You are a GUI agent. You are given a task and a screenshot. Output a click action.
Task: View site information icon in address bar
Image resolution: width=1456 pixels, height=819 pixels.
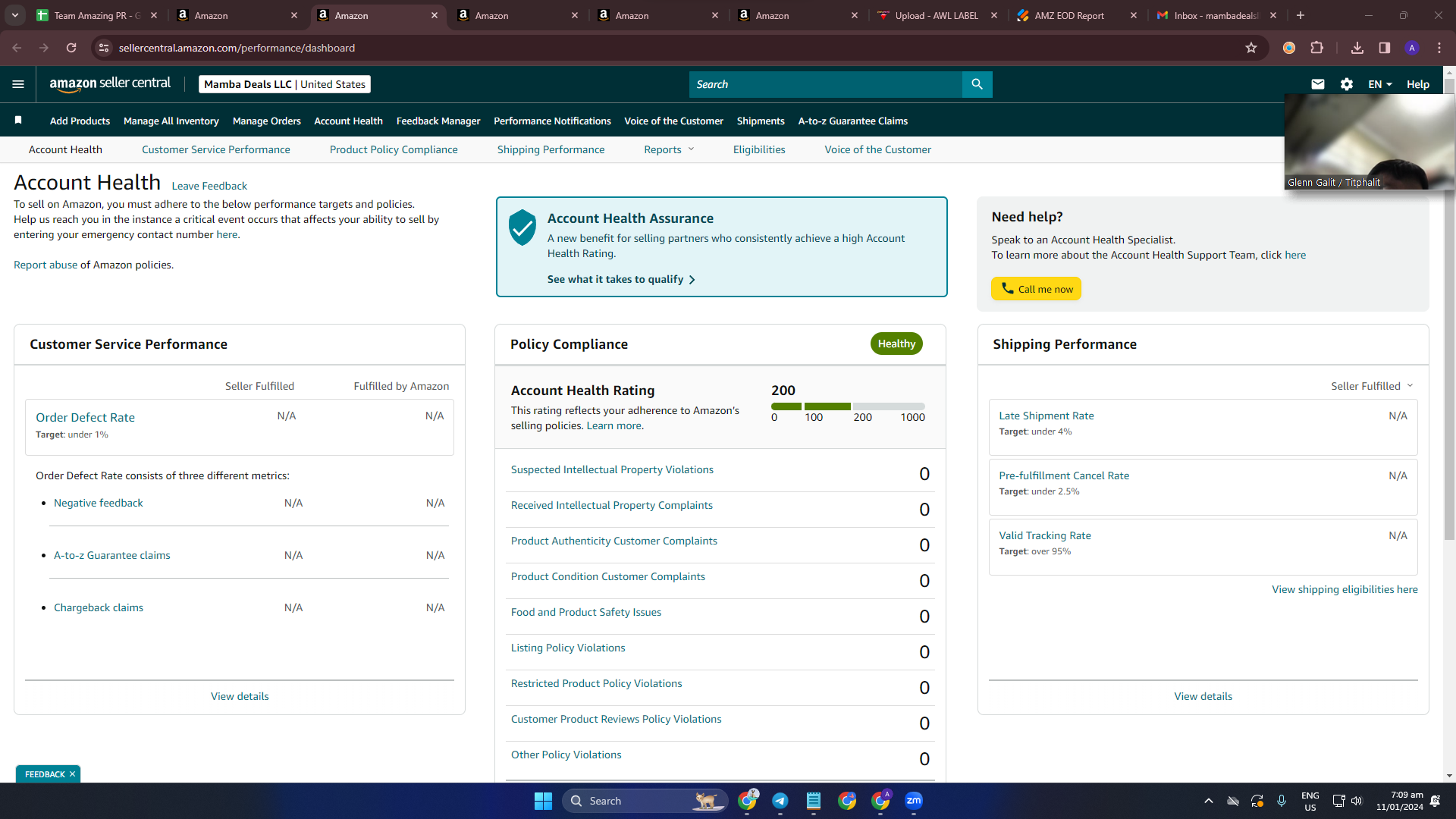104,48
